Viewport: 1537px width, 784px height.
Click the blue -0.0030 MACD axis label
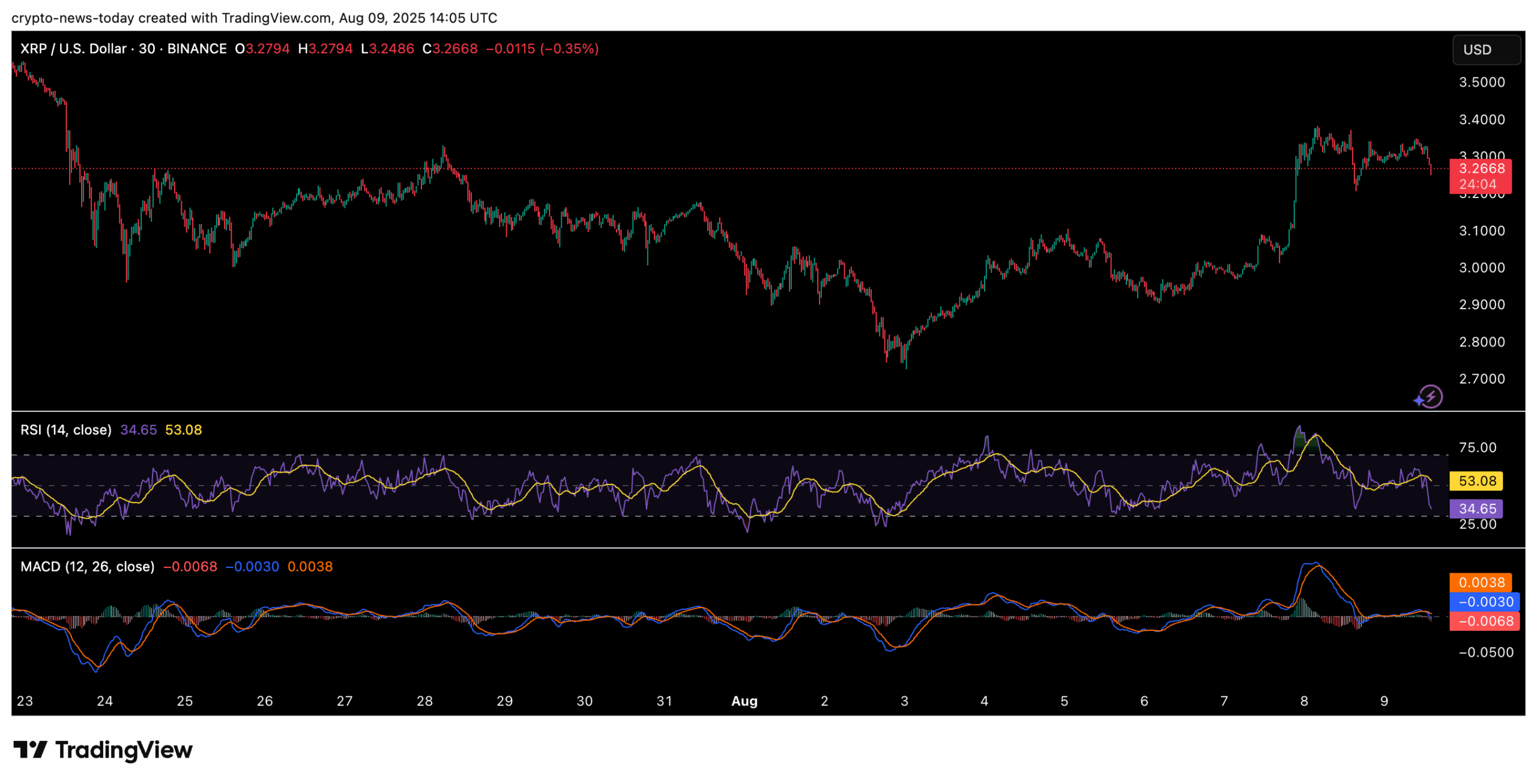point(1484,602)
